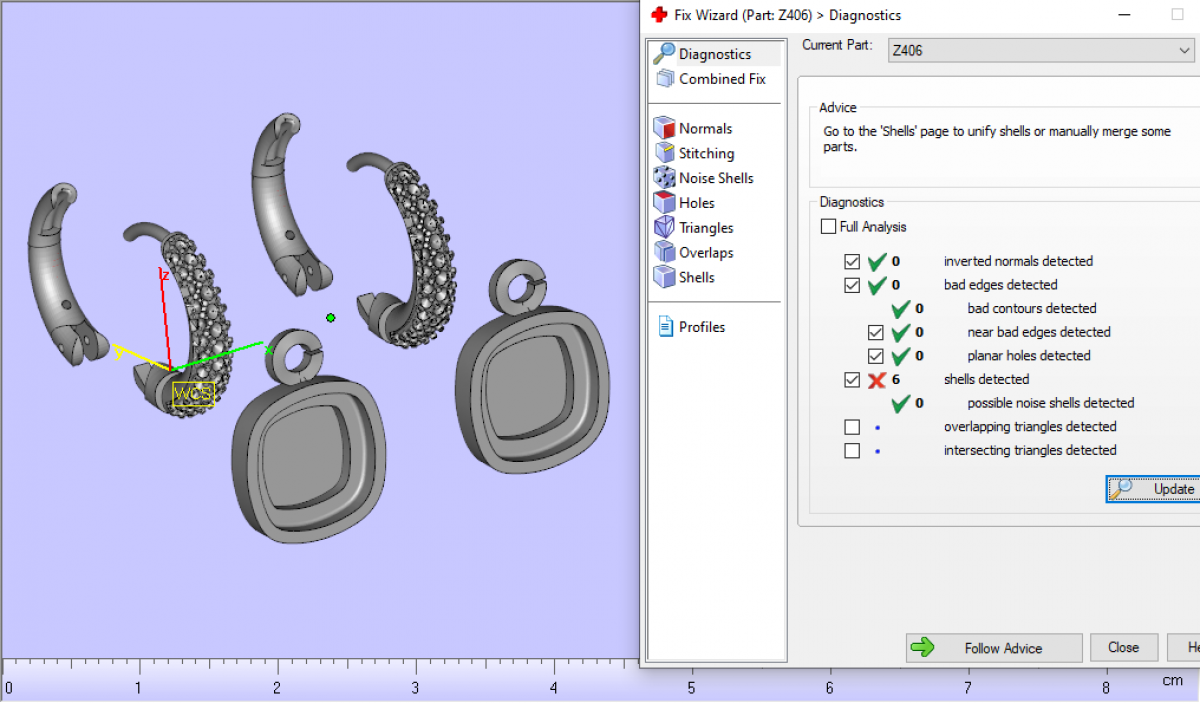The image size is (1200, 703).
Task: Open the Triangles fix page
Action: [706, 228]
